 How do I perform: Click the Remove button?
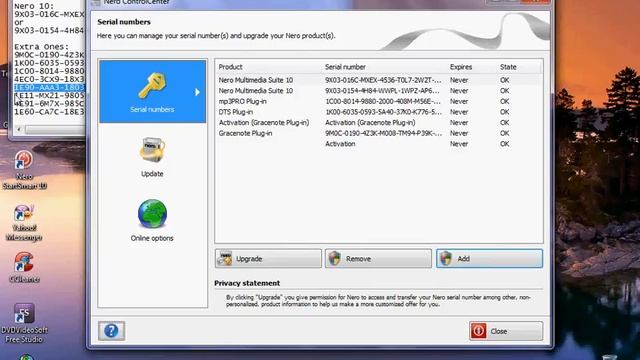[378, 259]
